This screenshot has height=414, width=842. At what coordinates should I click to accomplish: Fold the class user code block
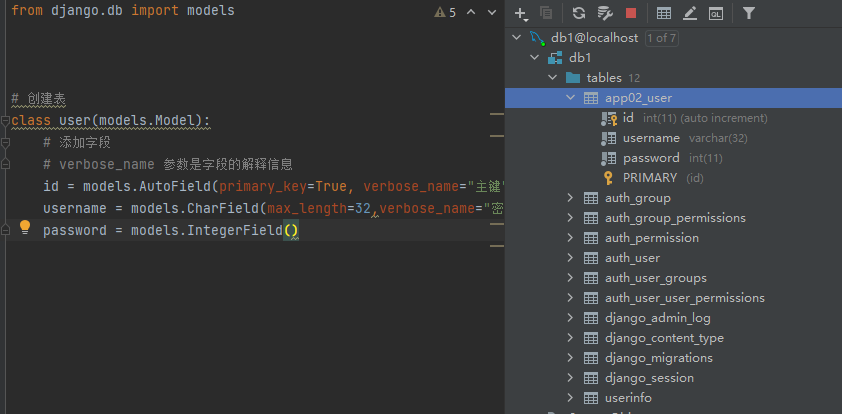[5, 121]
